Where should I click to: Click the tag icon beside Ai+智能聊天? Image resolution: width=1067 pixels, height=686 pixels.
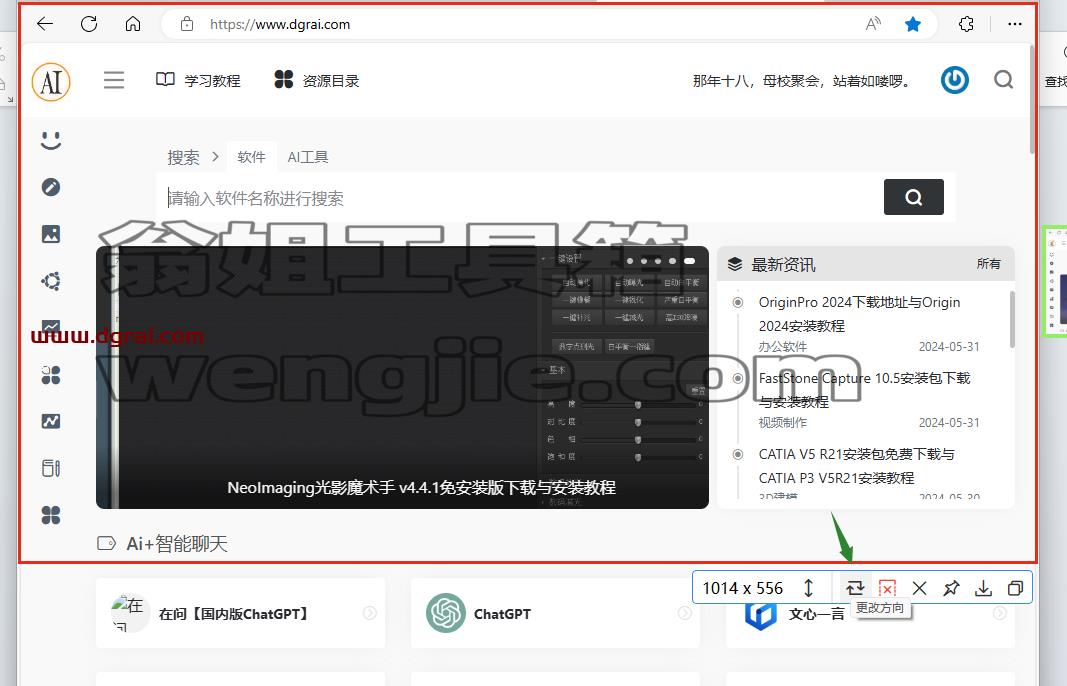click(x=106, y=543)
